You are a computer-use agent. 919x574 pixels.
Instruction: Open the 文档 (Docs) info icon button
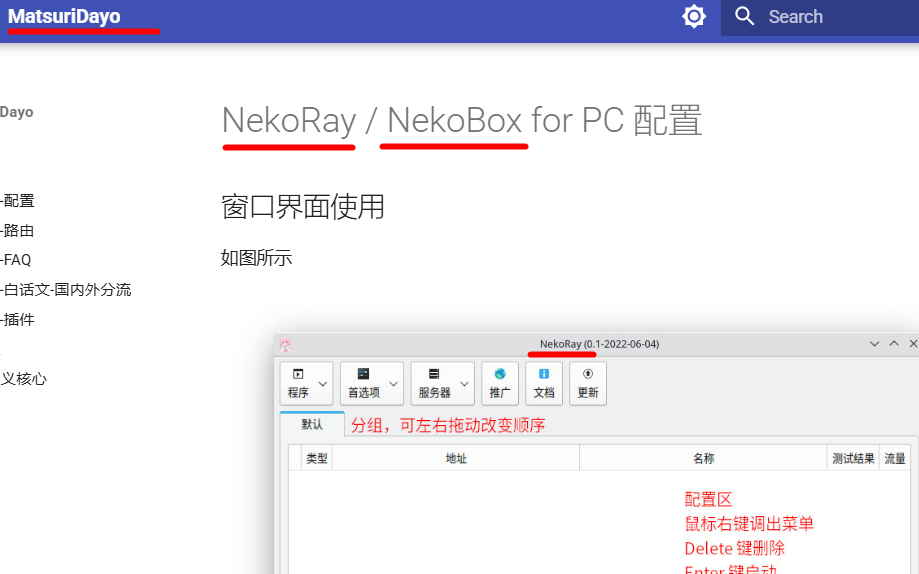click(x=544, y=383)
